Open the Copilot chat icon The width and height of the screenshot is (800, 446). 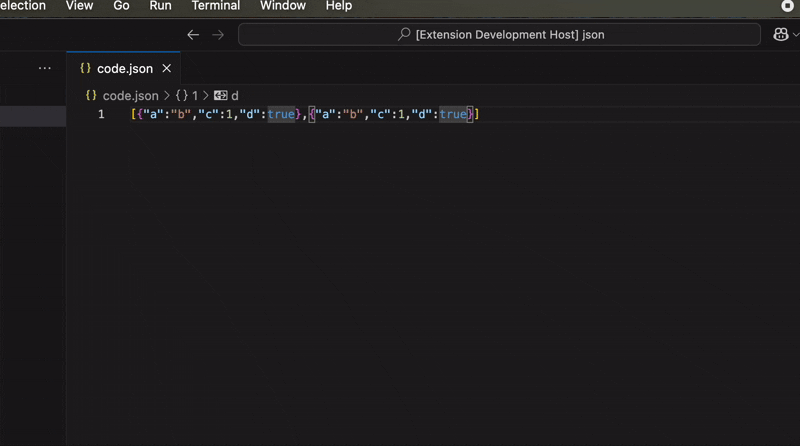click(x=780, y=34)
